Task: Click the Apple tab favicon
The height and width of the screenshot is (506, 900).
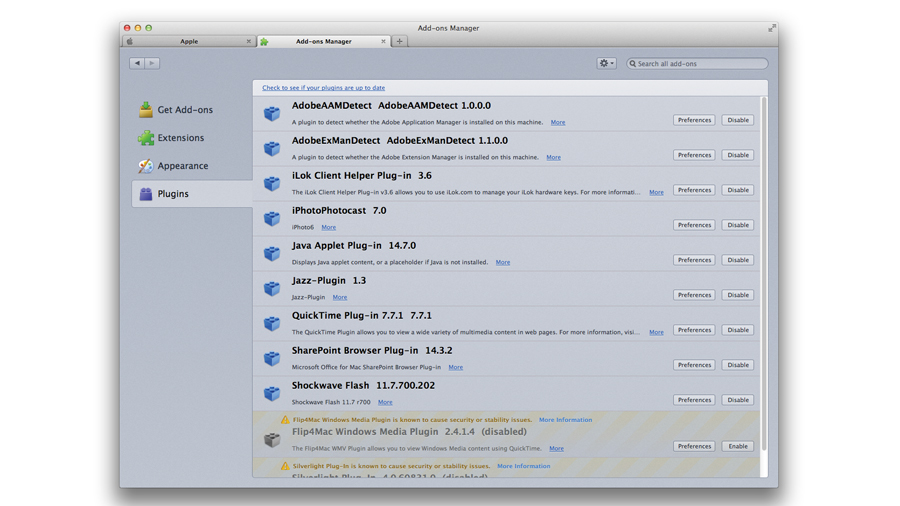Action: click(x=130, y=41)
